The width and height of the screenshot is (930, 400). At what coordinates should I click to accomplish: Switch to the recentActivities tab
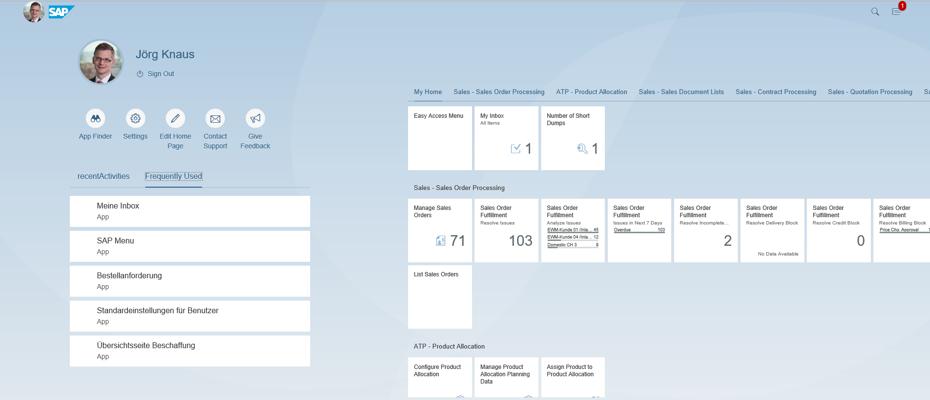pyautogui.click(x=103, y=176)
